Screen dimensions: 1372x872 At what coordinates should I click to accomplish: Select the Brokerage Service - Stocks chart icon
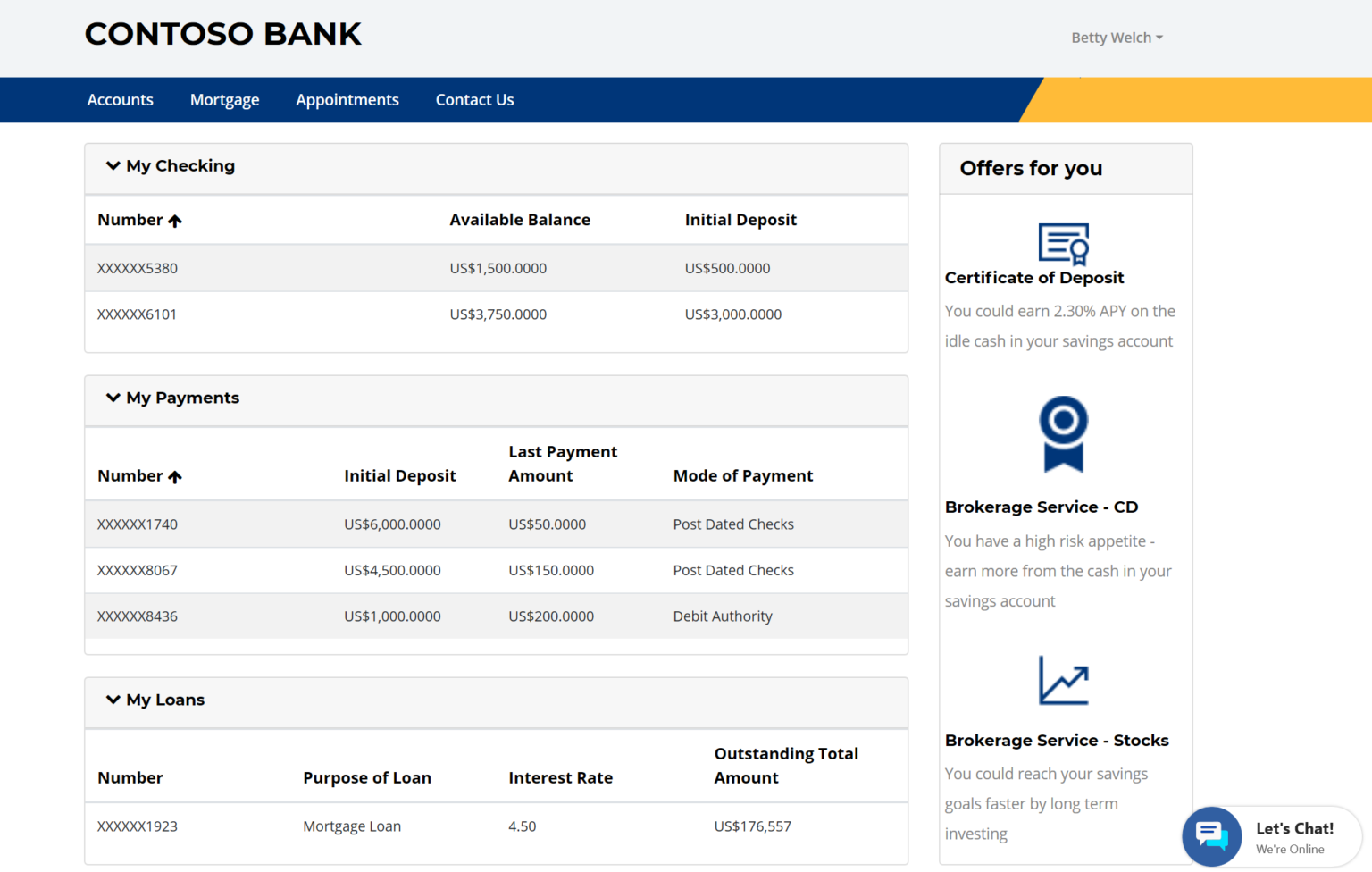click(1063, 680)
